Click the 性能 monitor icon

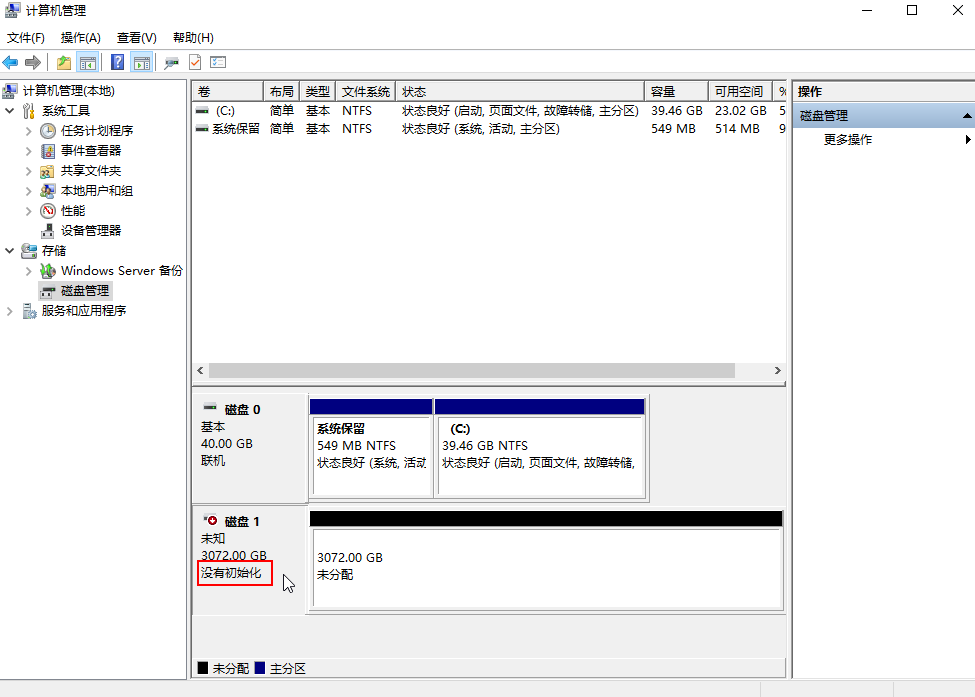48,211
